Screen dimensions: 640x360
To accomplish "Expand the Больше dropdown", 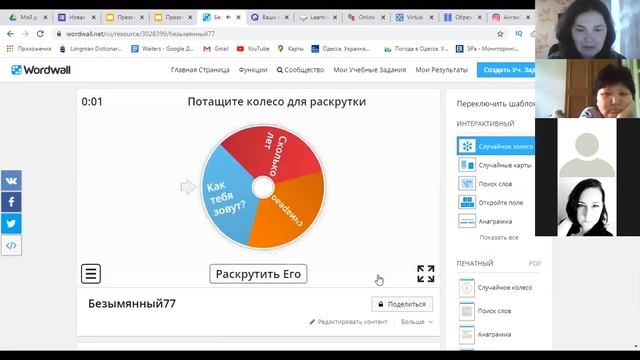I will click(x=416, y=322).
